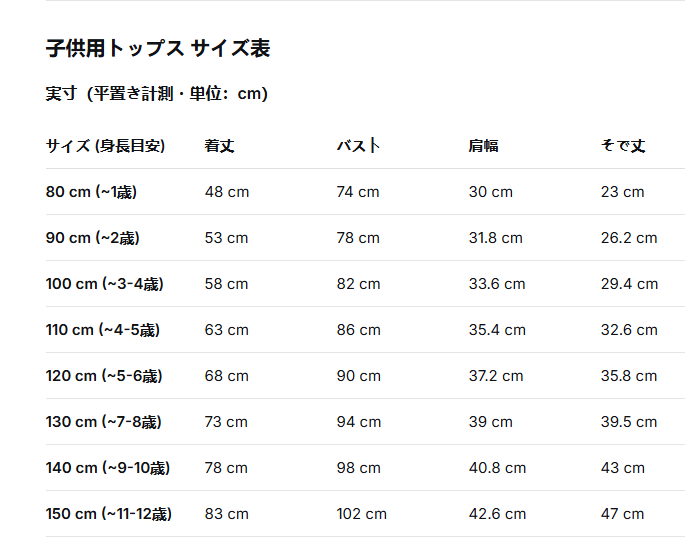Screen dimensions: 685x545
Task: Select the 90 cm (~2歳) size row label
Action: pos(93,238)
